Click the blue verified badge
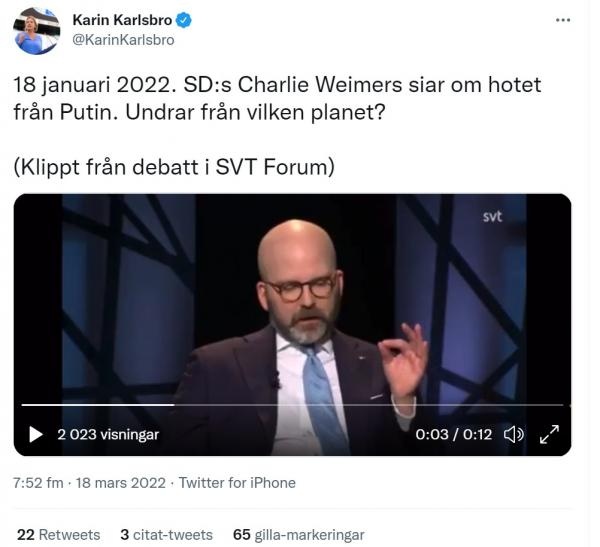Viewport: 600px width, 547px height. click(x=183, y=20)
